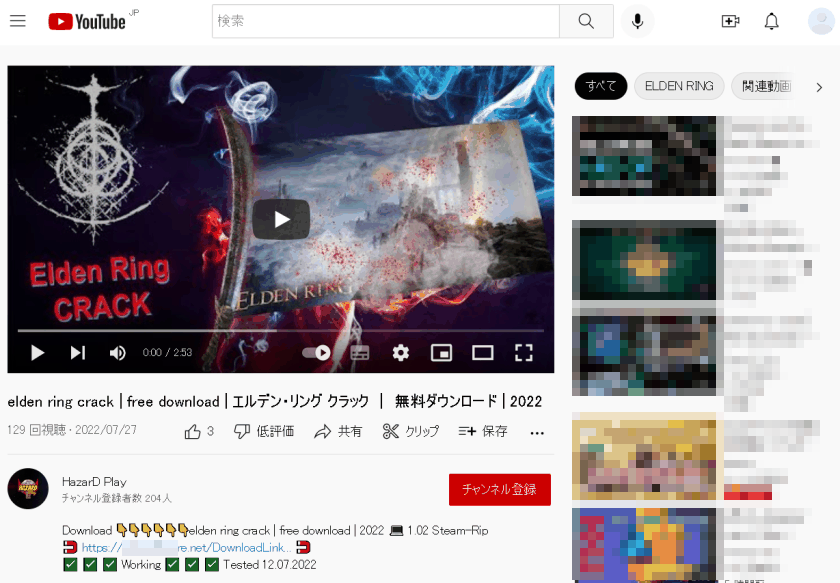Click '1.02 Steam-Rip' description text

click(448, 530)
